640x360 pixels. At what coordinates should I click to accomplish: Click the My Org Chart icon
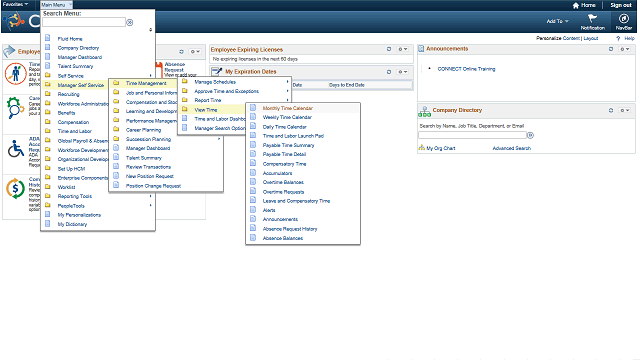pos(422,148)
